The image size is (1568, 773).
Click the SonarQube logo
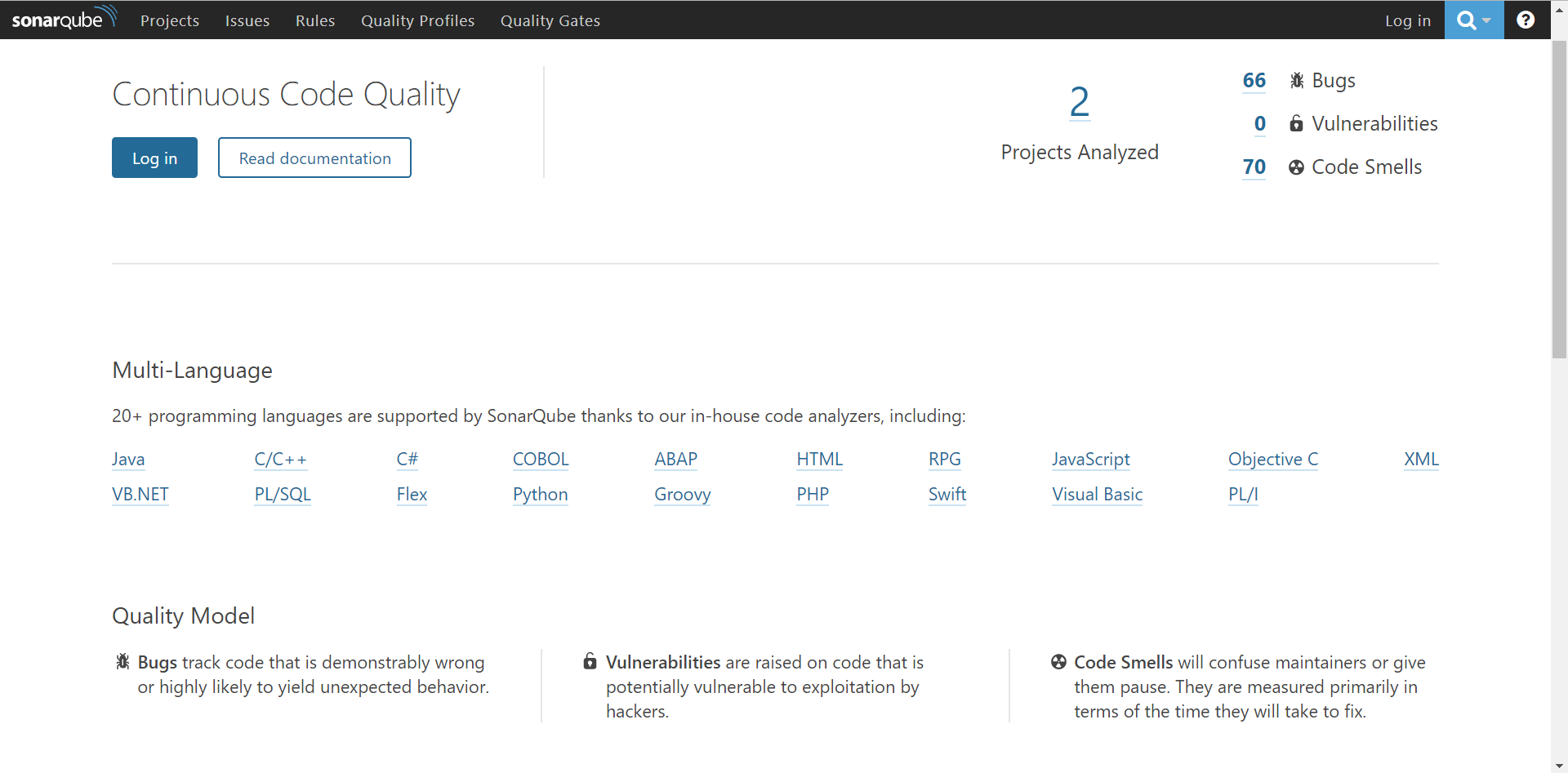[65, 18]
